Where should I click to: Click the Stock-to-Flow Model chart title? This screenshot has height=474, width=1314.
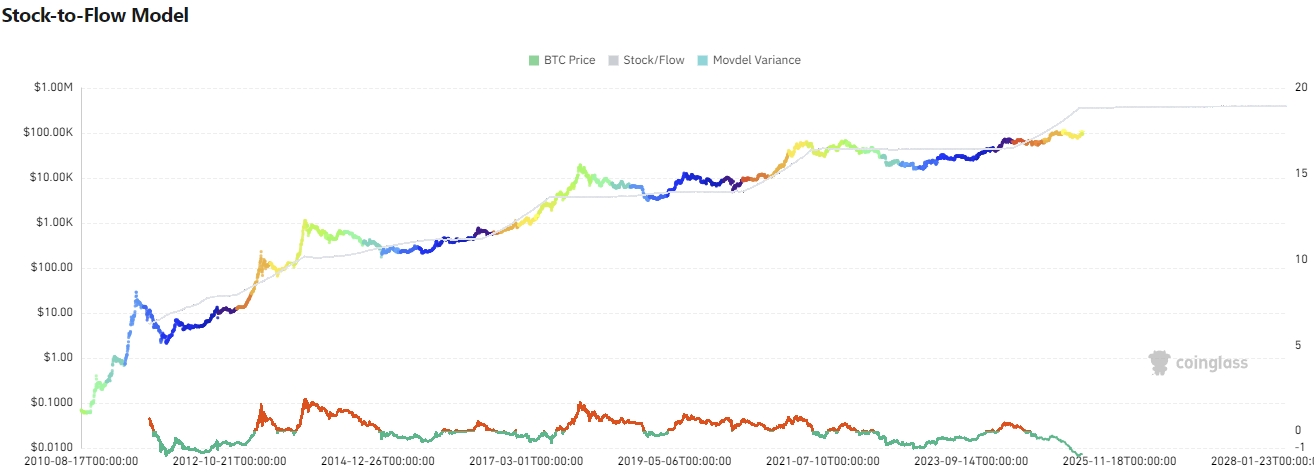point(95,16)
